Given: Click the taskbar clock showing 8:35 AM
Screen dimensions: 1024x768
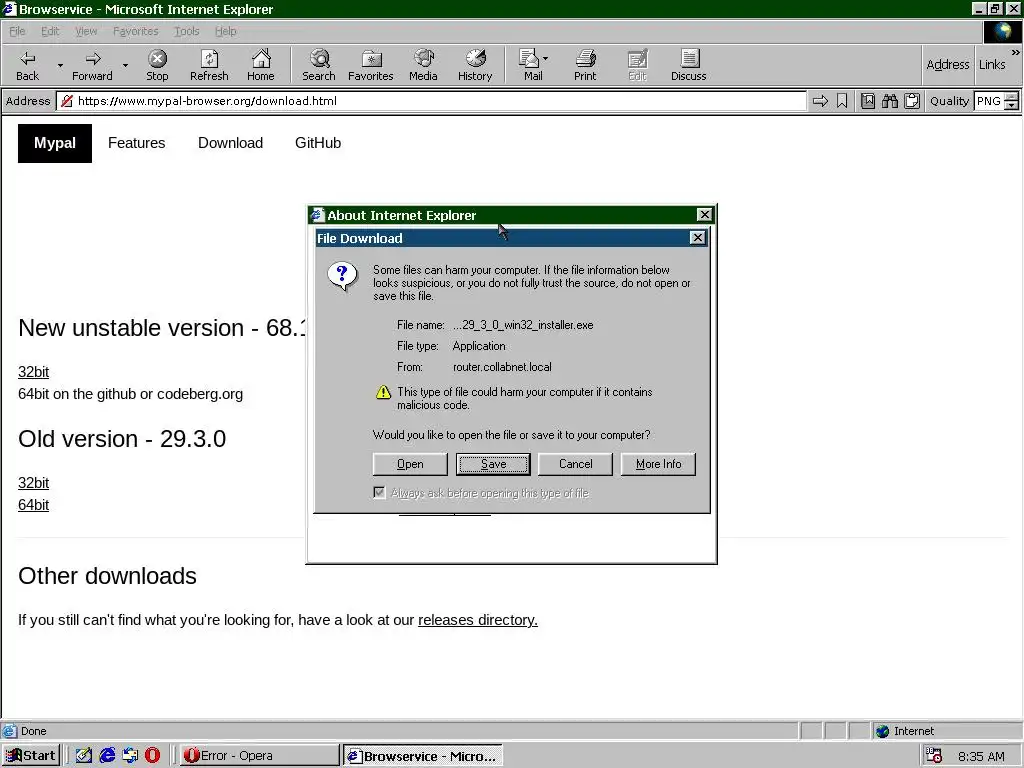Looking at the screenshot, I should (982, 756).
